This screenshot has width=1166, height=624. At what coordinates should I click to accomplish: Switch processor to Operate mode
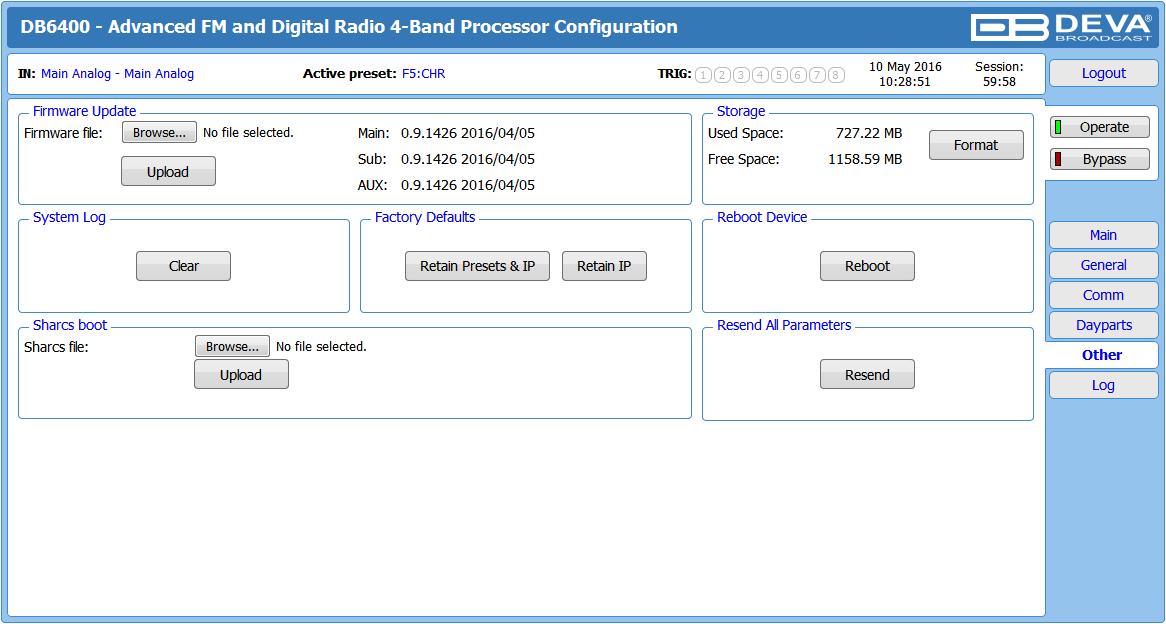tap(1100, 127)
